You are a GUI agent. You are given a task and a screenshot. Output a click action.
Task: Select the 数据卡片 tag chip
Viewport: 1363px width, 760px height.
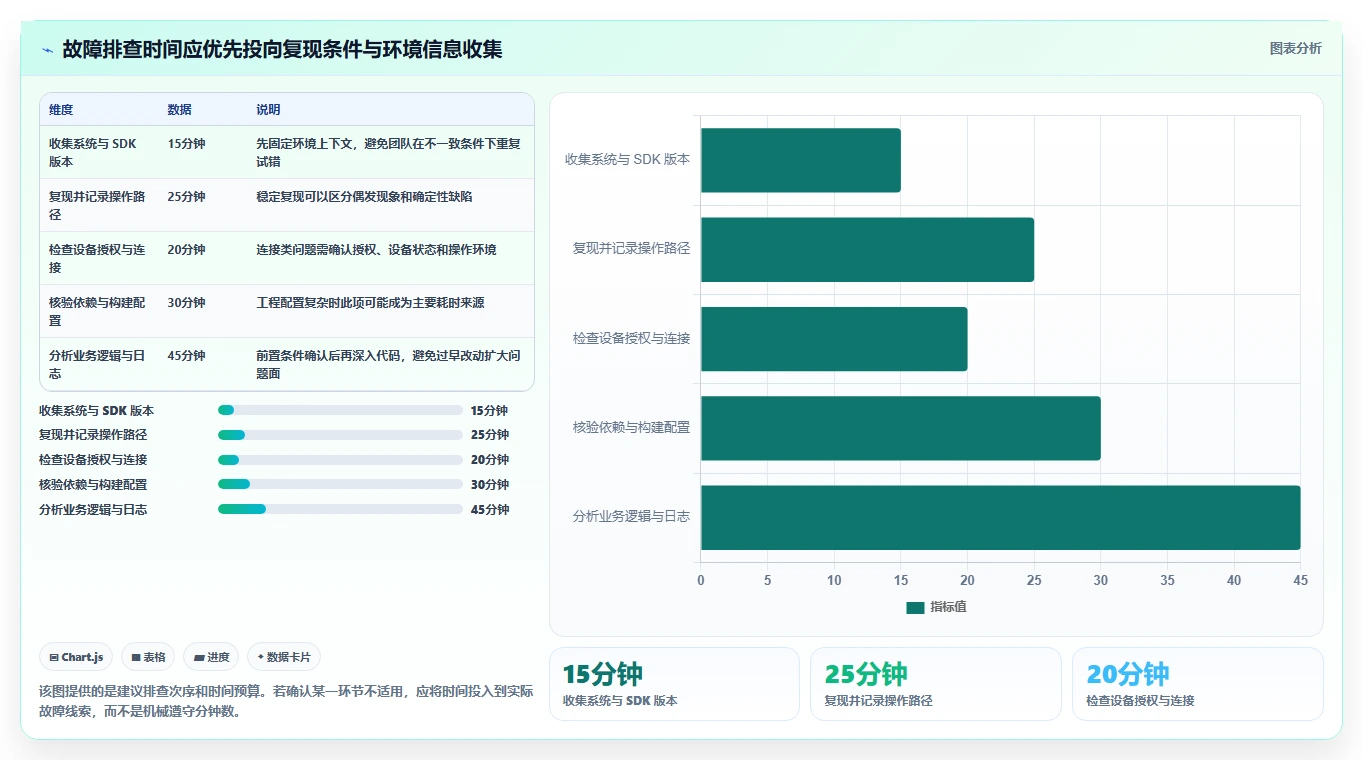click(x=284, y=657)
